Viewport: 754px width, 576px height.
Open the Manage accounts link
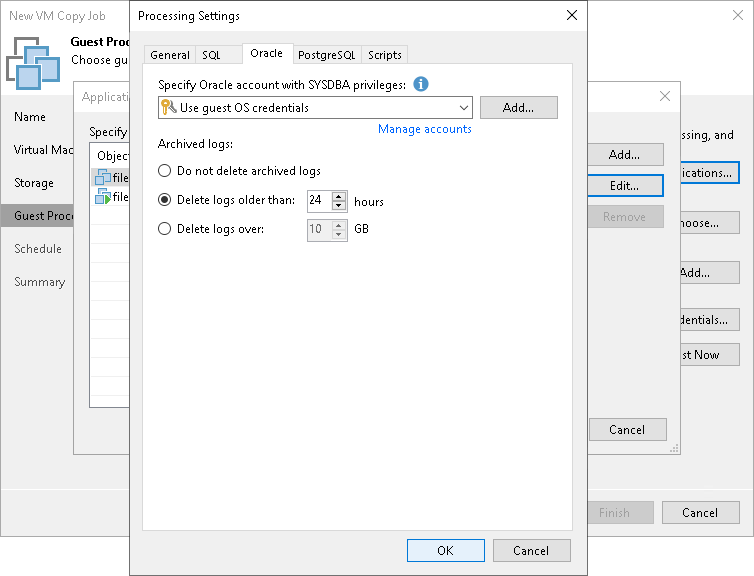click(x=425, y=129)
